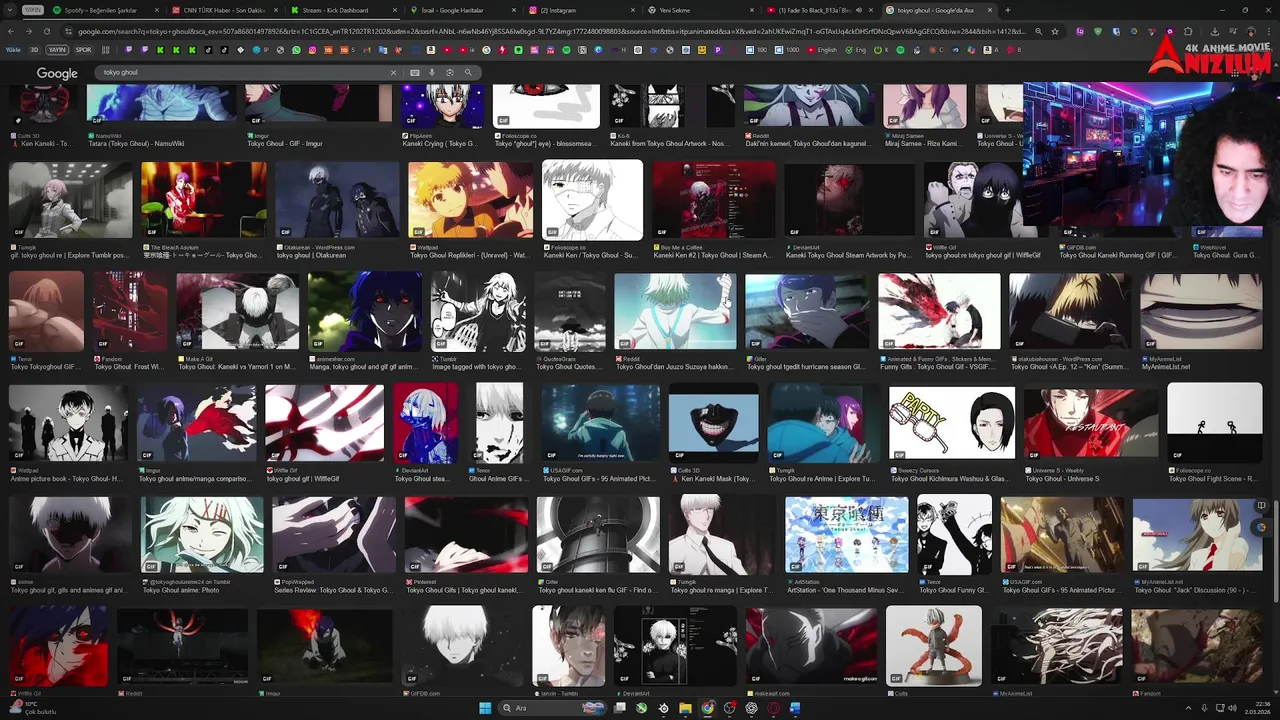Open a new browser tab
Screen dimensions: 1280x720
[x=1008, y=10]
